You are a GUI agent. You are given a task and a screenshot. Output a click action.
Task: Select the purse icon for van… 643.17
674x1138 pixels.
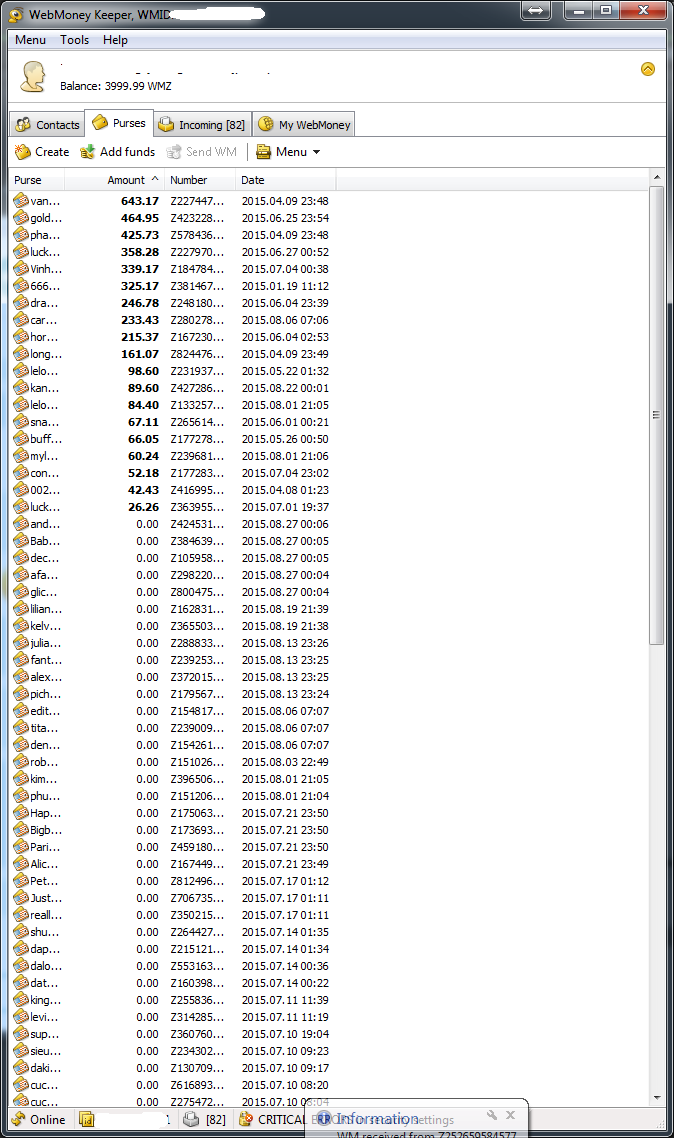pos(21,201)
